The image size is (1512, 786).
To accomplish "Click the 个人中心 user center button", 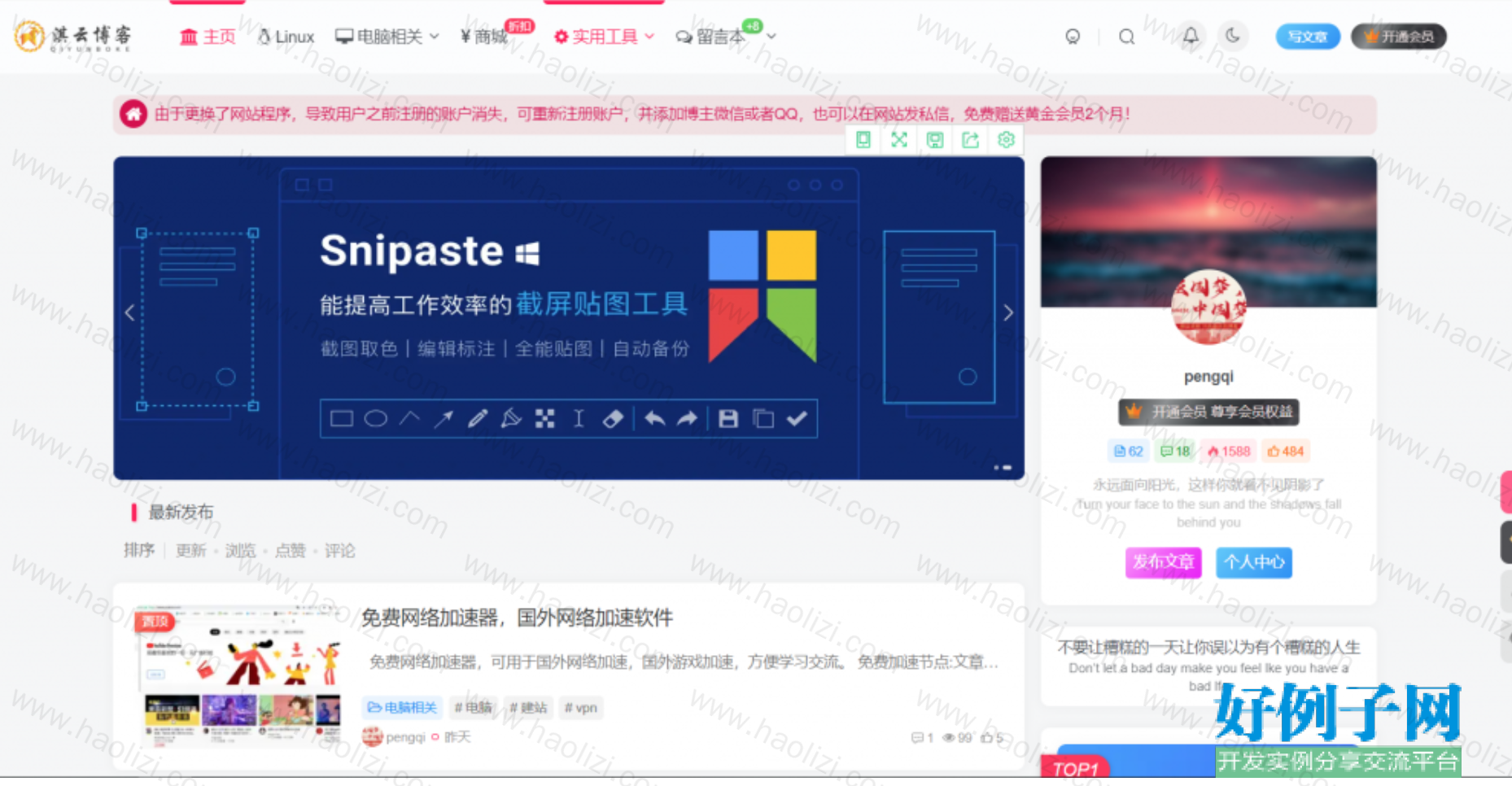I will (1254, 562).
